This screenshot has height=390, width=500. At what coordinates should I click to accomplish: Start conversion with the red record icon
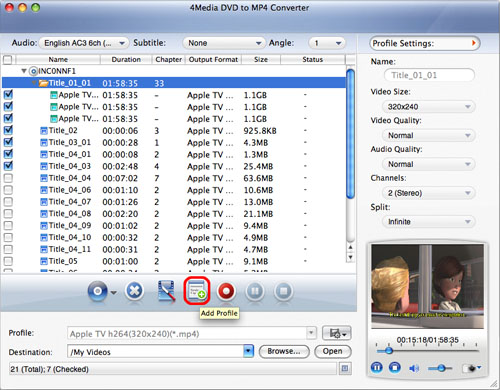pyautogui.click(x=226, y=291)
